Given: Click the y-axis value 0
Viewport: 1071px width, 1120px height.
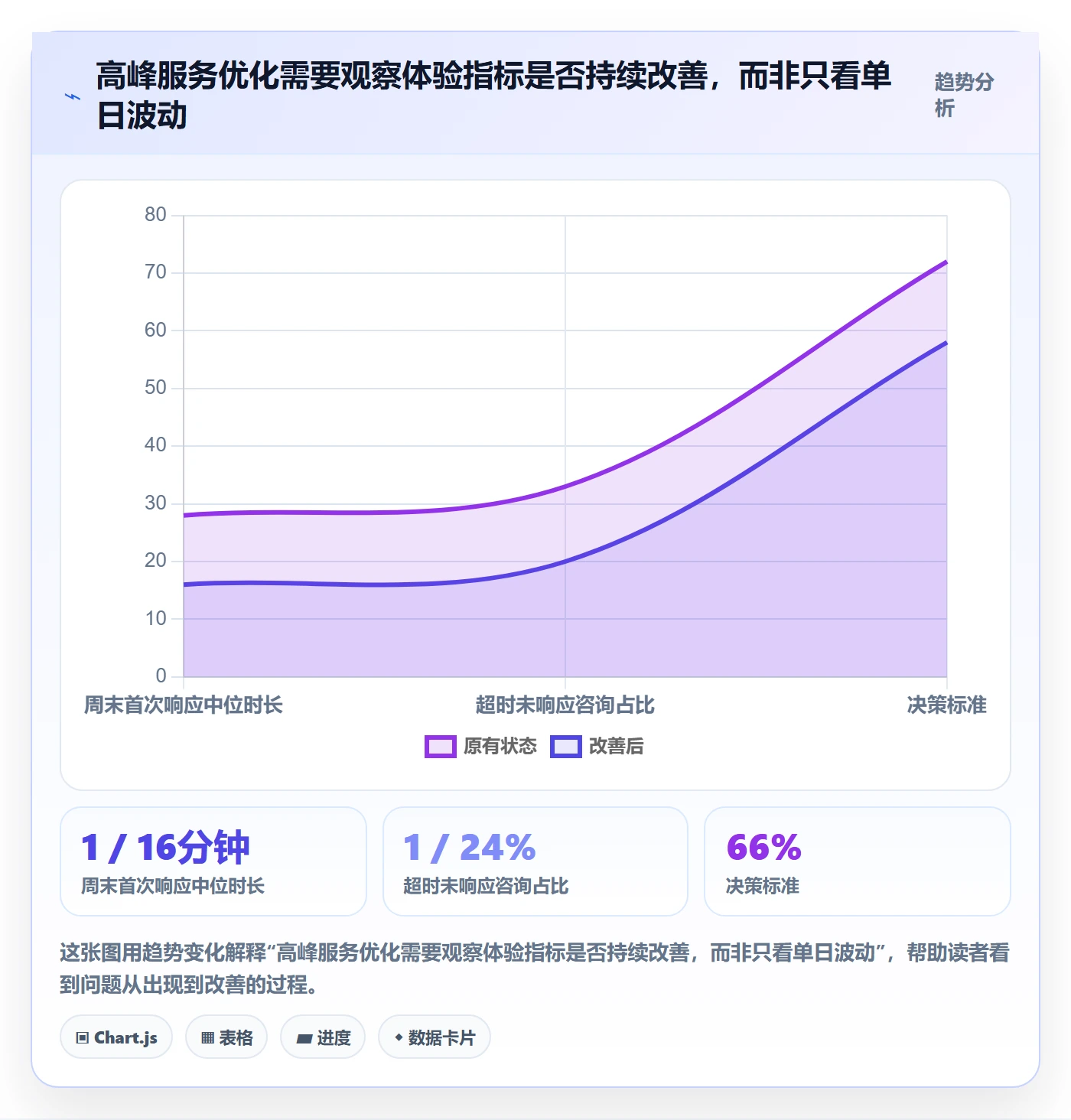Looking at the screenshot, I should (x=161, y=676).
